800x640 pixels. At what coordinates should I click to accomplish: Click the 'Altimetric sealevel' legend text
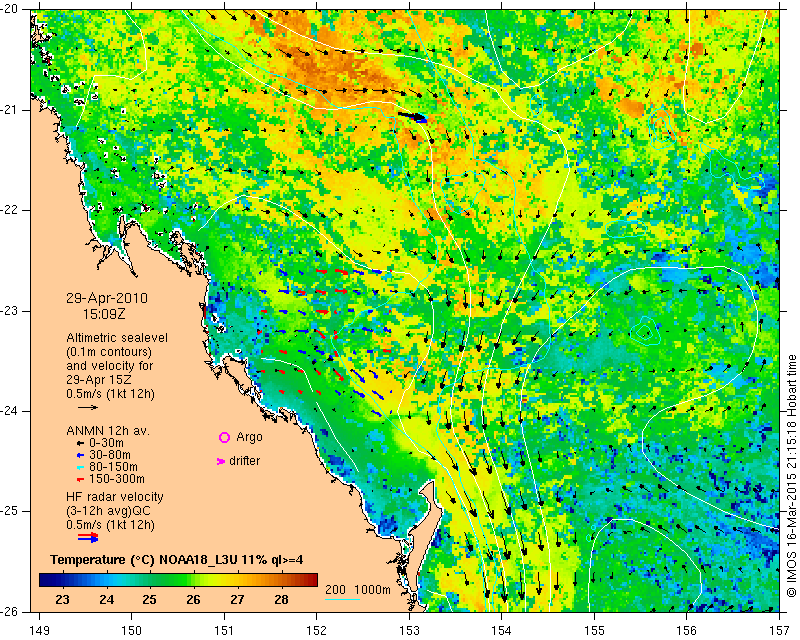pos(117,338)
